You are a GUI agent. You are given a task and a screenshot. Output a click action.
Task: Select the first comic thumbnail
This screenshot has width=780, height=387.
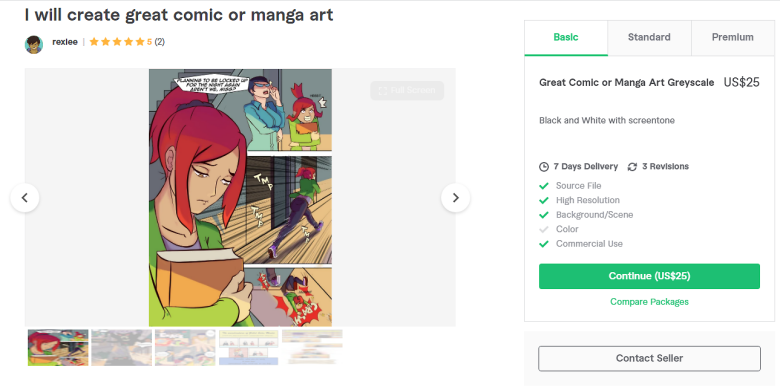[x=58, y=347]
